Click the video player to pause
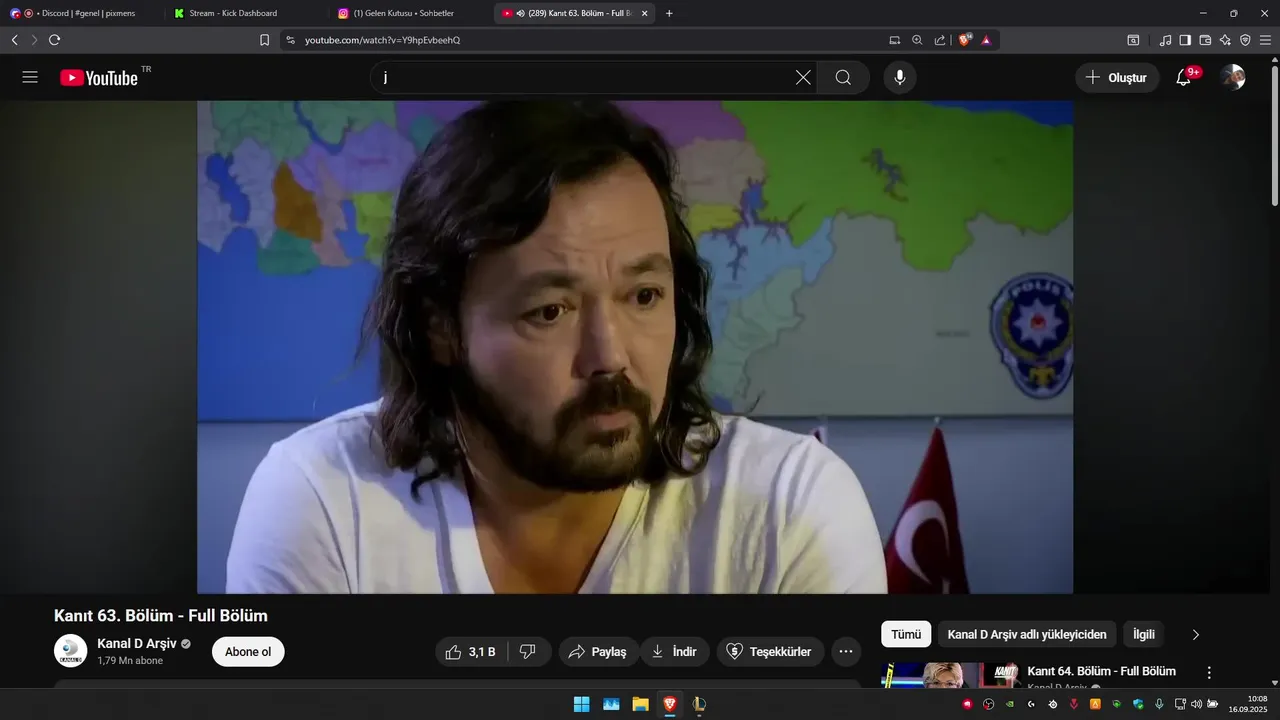 pos(635,347)
